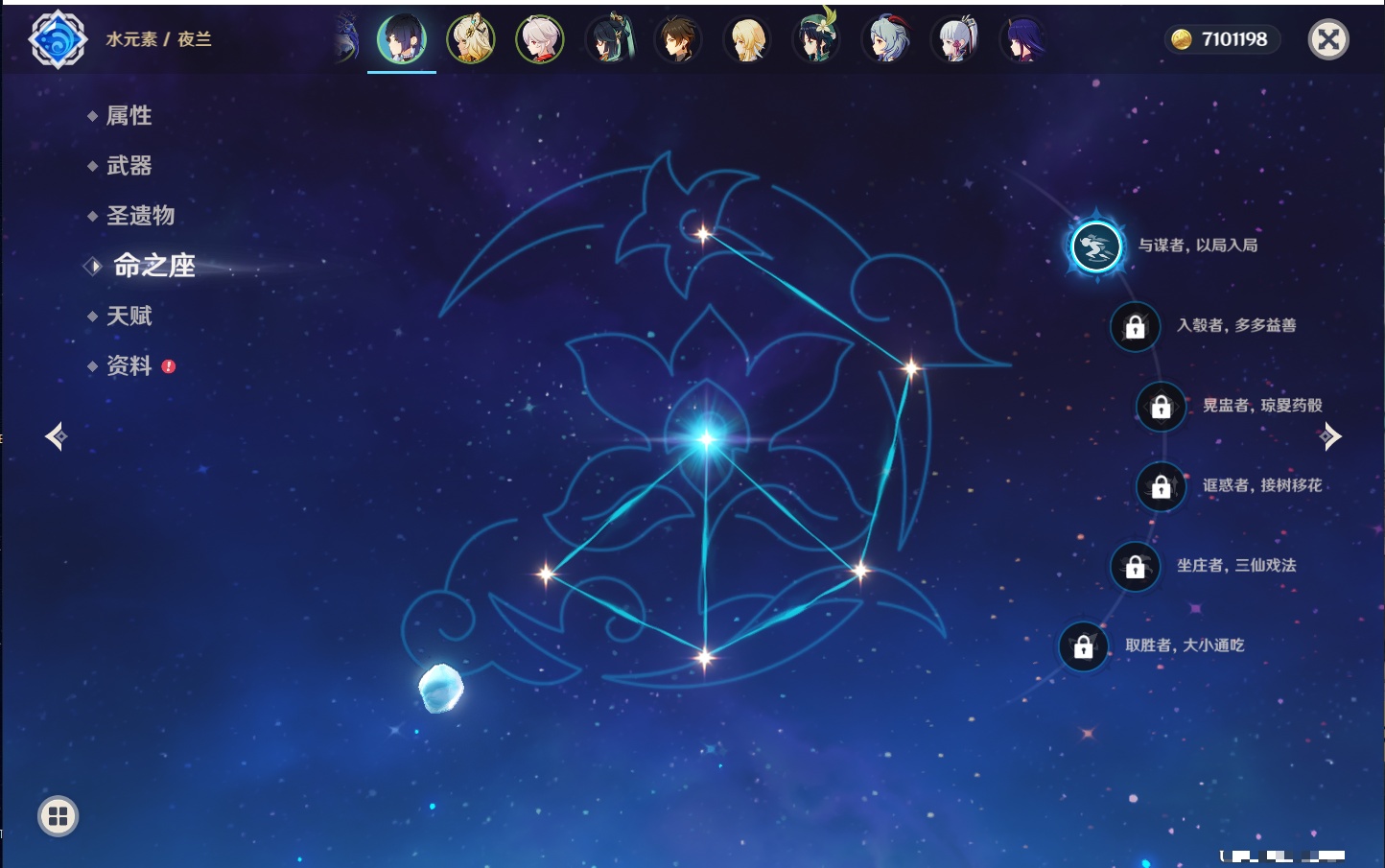Select the 命之座 constellation menu
The image size is (1385, 868).
[x=153, y=266]
